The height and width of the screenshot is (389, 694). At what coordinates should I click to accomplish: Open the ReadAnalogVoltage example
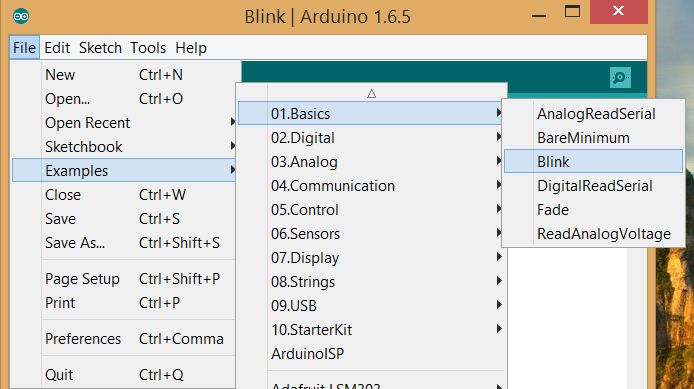click(594, 233)
